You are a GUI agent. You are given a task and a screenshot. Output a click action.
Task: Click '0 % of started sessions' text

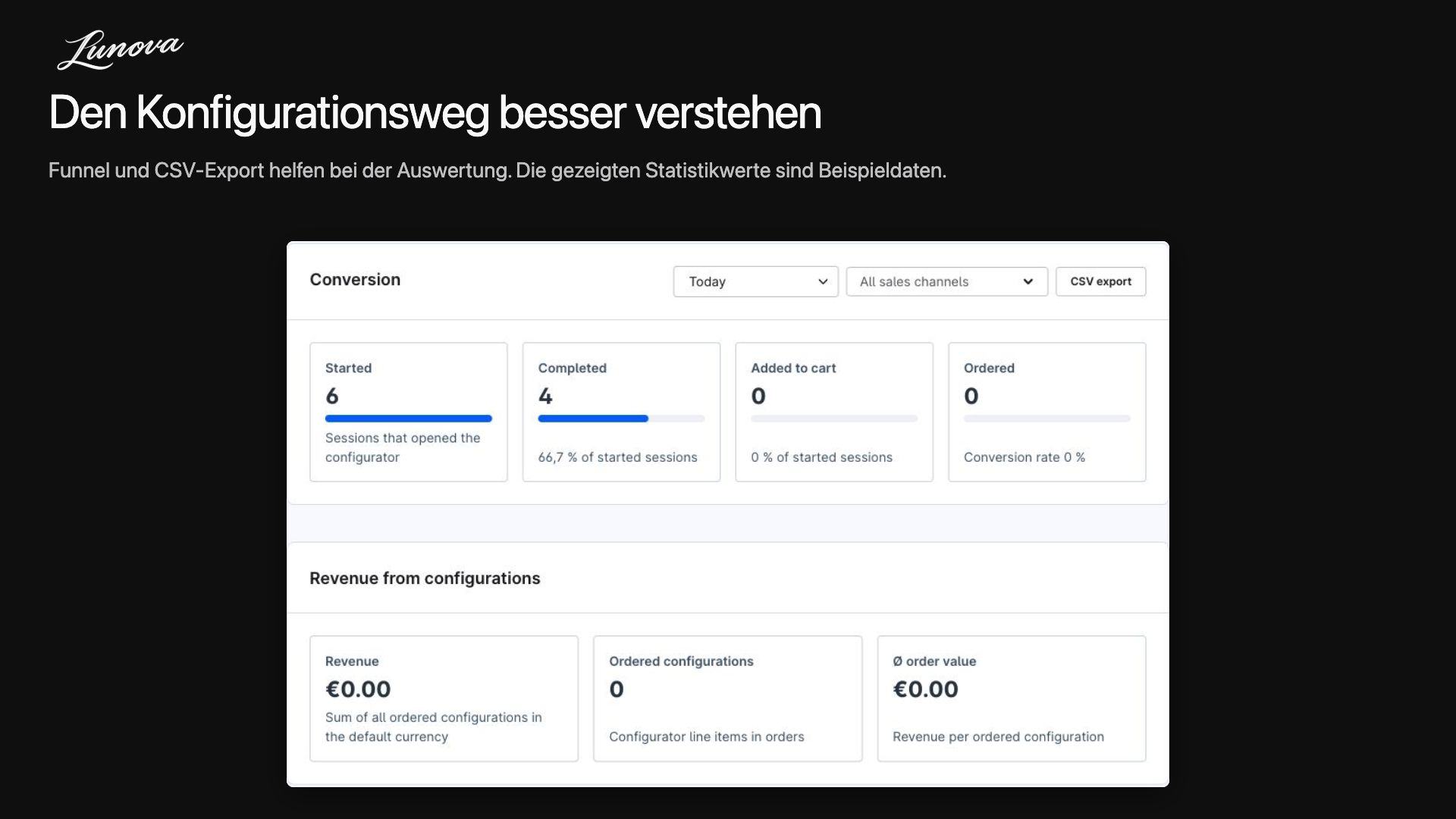pos(821,457)
